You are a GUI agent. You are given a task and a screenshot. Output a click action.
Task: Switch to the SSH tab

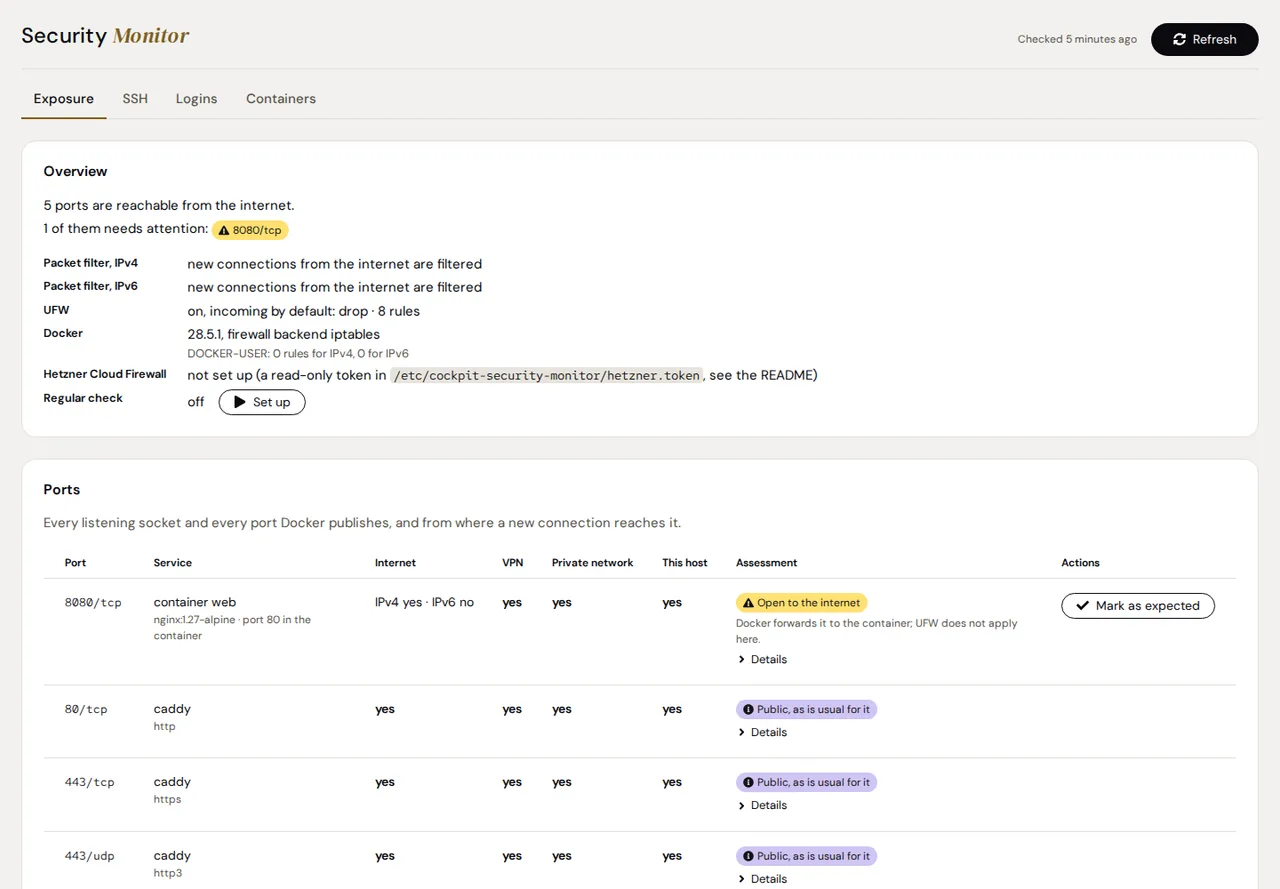[x=135, y=98]
